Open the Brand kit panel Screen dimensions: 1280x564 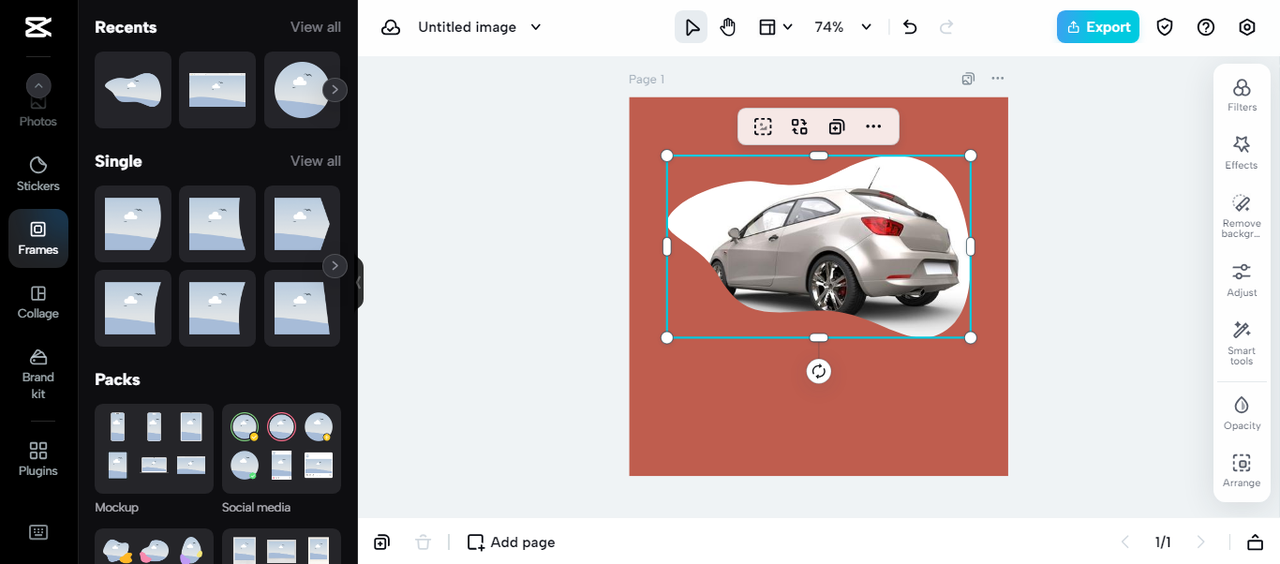[38, 374]
